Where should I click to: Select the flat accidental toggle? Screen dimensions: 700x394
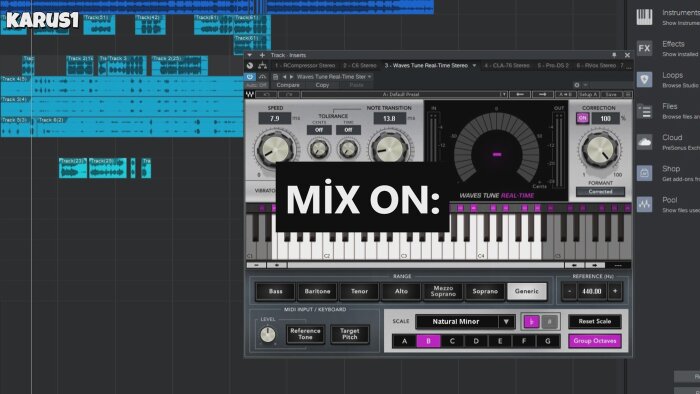pos(531,321)
